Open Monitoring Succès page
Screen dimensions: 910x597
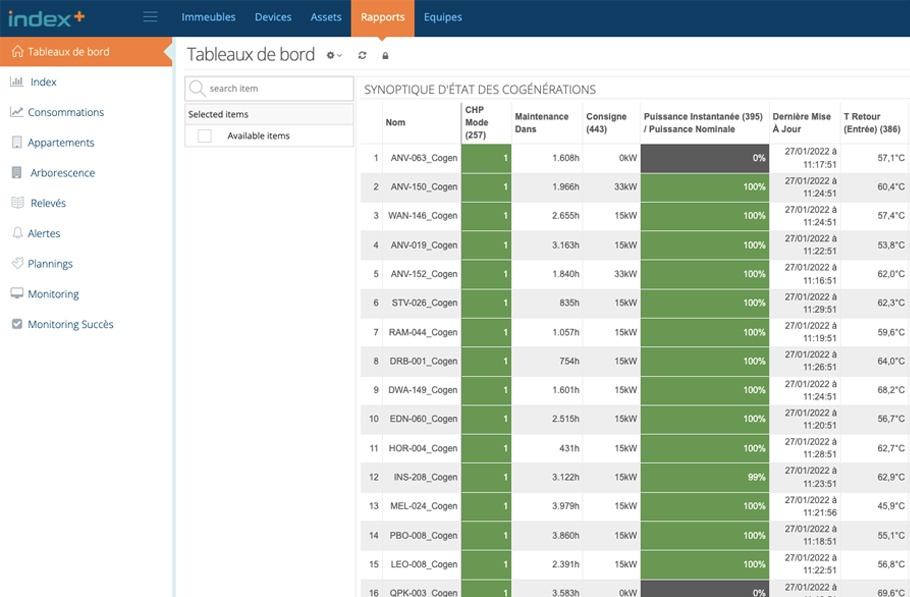pyautogui.click(x=70, y=324)
